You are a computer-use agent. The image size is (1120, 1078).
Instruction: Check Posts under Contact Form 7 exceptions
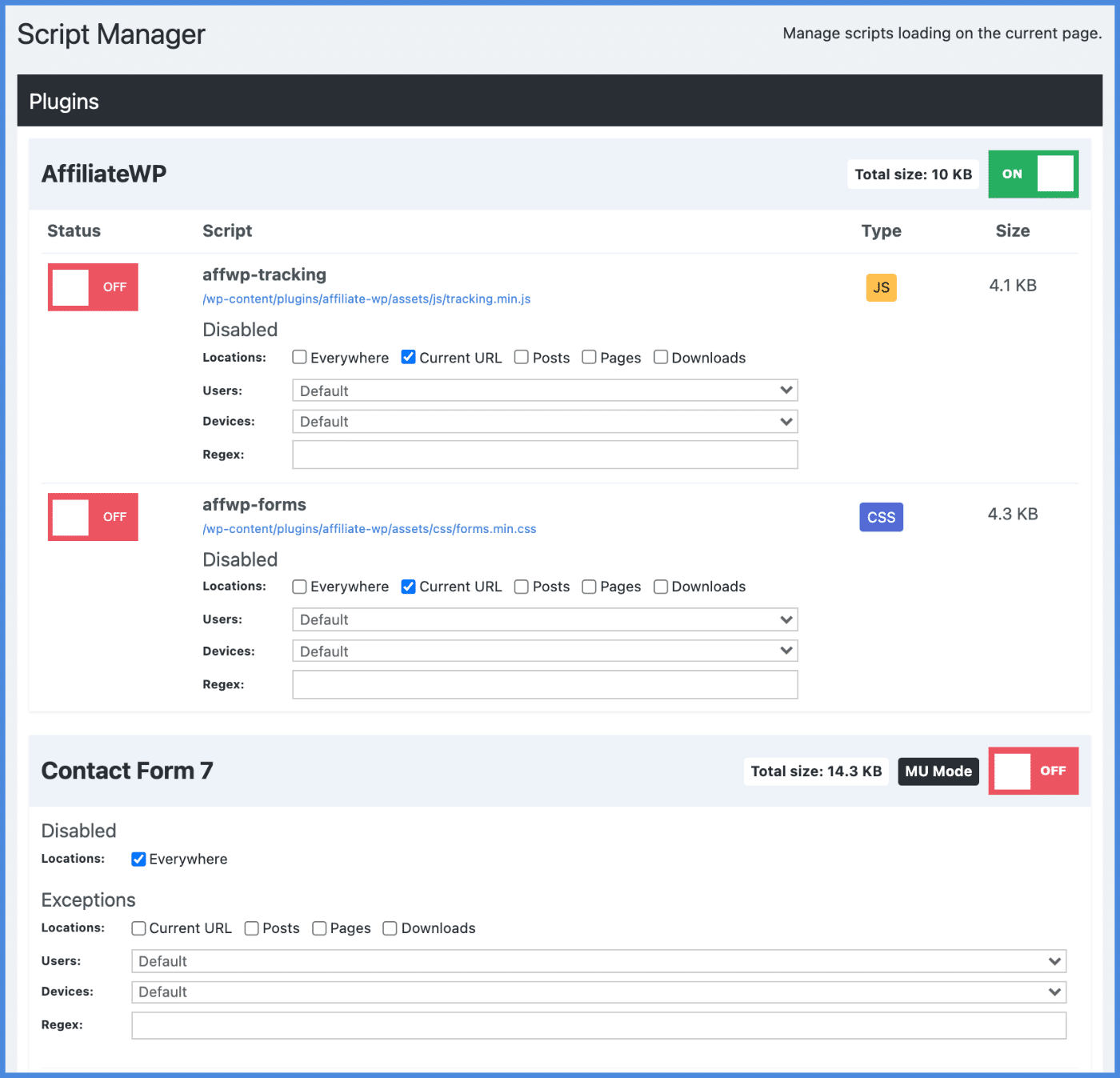coord(252,928)
